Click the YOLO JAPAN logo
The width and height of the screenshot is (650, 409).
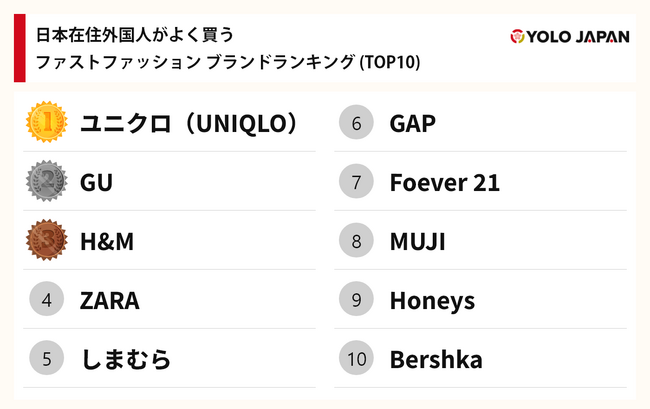coord(569,37)
